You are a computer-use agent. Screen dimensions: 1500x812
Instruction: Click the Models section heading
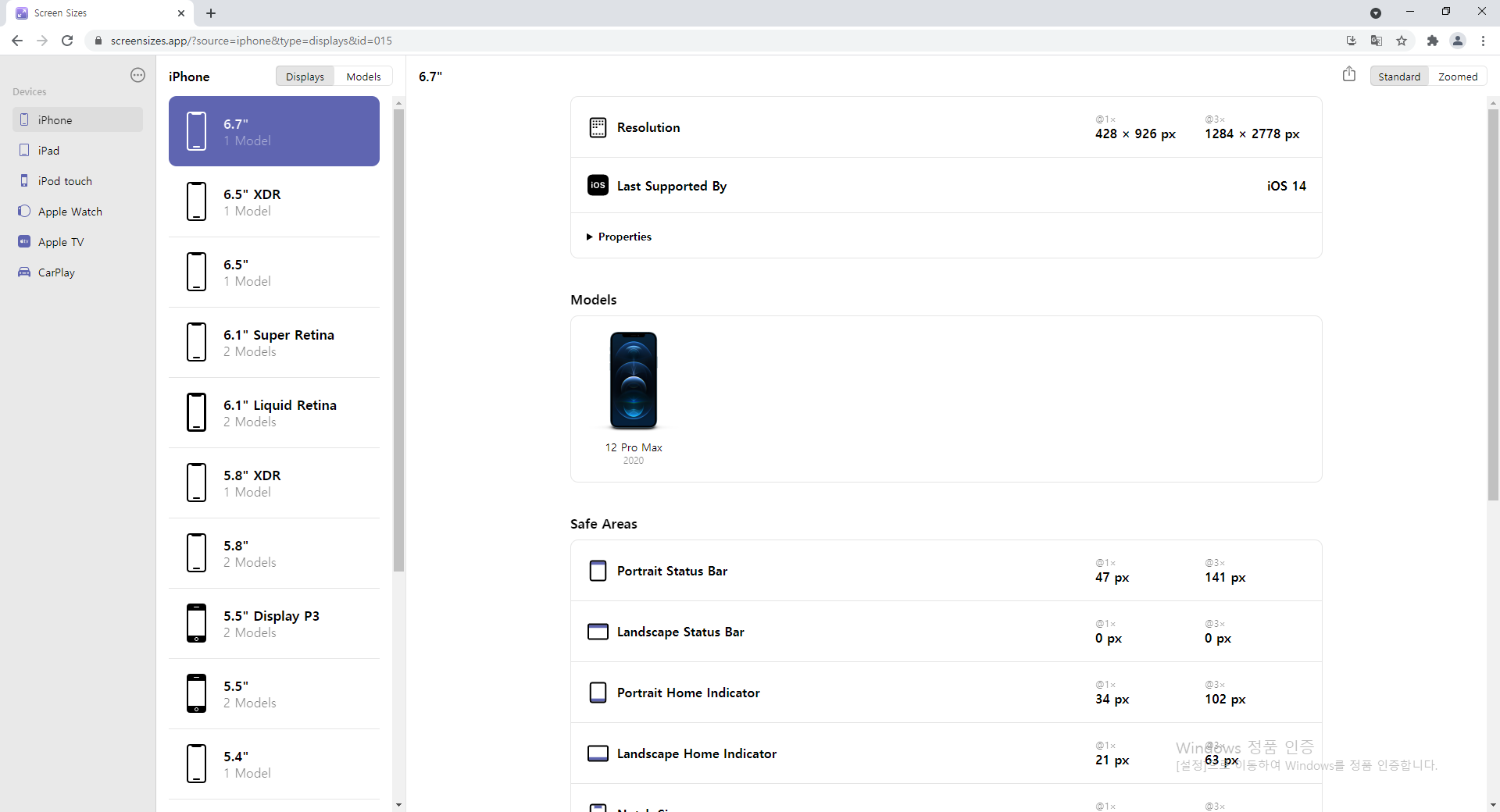593,300
